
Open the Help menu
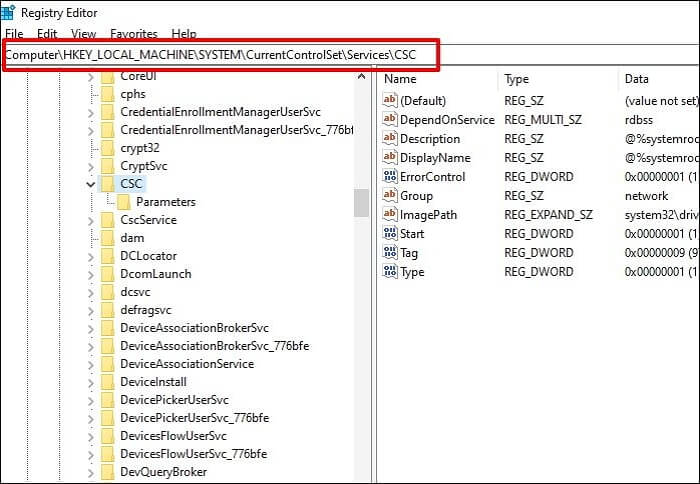coord(183,33)
